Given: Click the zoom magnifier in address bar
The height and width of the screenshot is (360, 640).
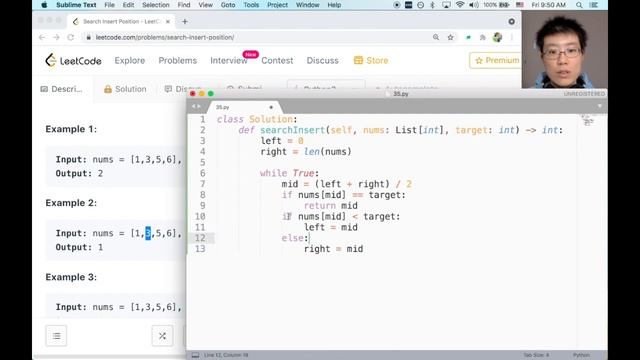Looking at the screenshot, I should [436, 37].
